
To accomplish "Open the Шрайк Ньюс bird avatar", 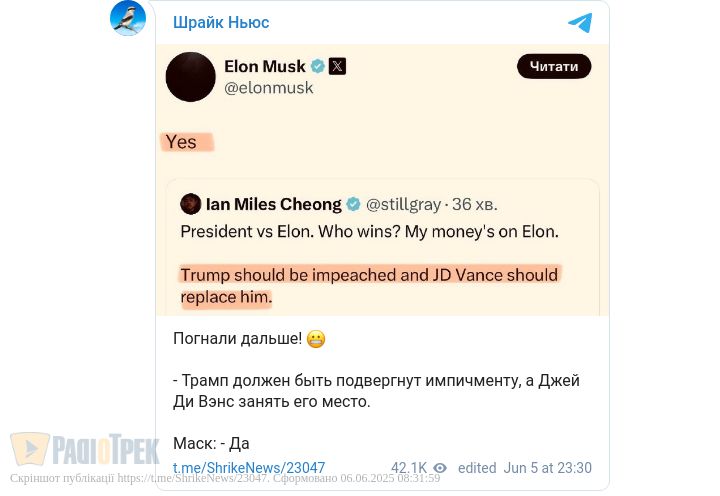I will point(128,19).
